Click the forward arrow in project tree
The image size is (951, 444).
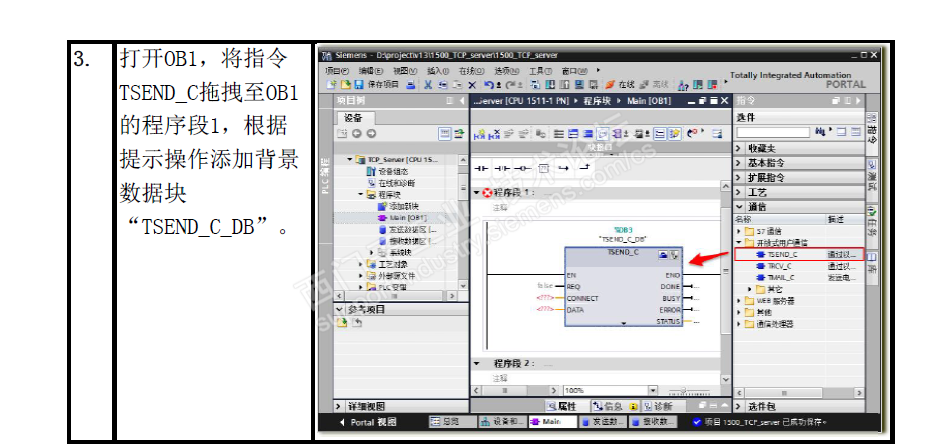(x=371, y=133)
